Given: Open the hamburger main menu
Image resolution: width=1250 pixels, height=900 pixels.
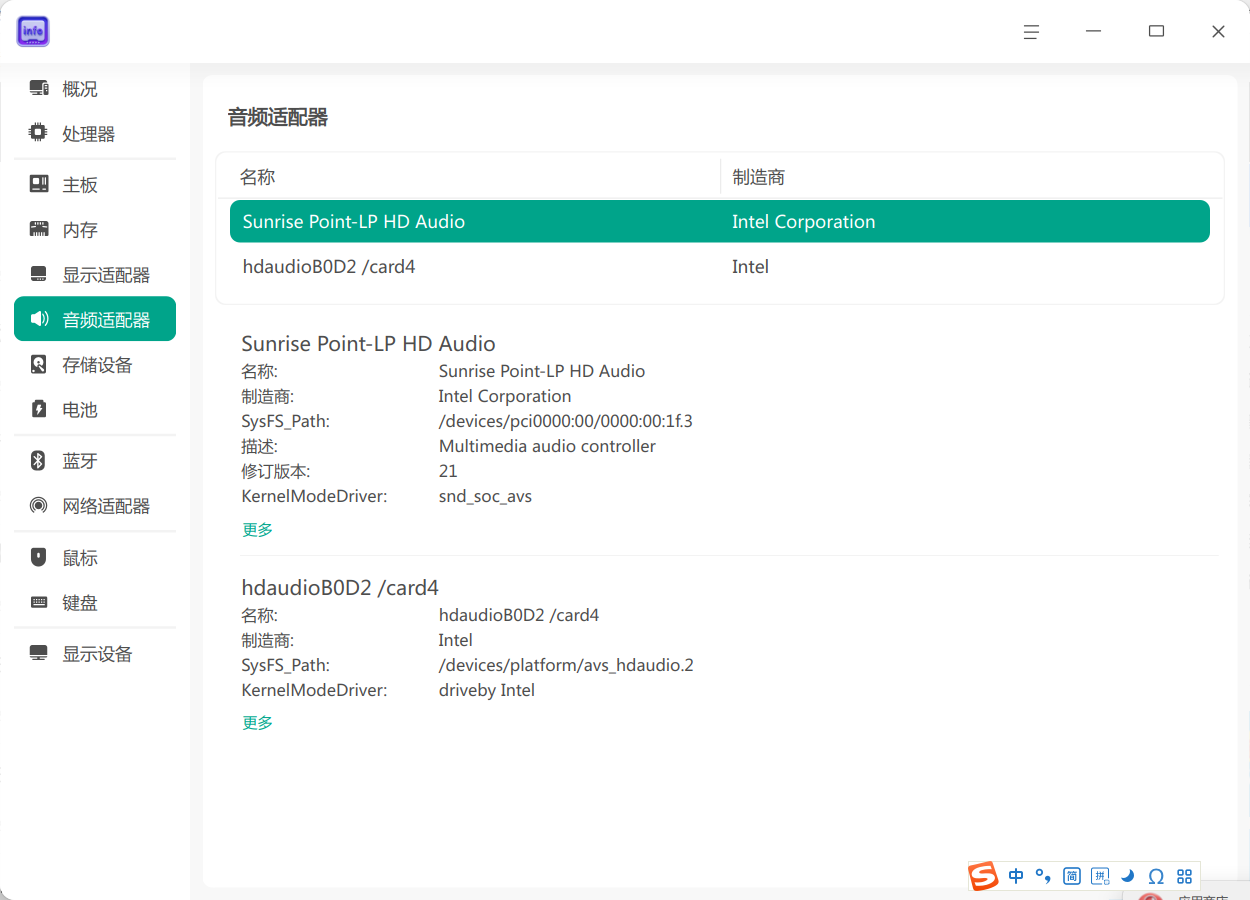Looking at the screenshot, I should [1031, 32].
